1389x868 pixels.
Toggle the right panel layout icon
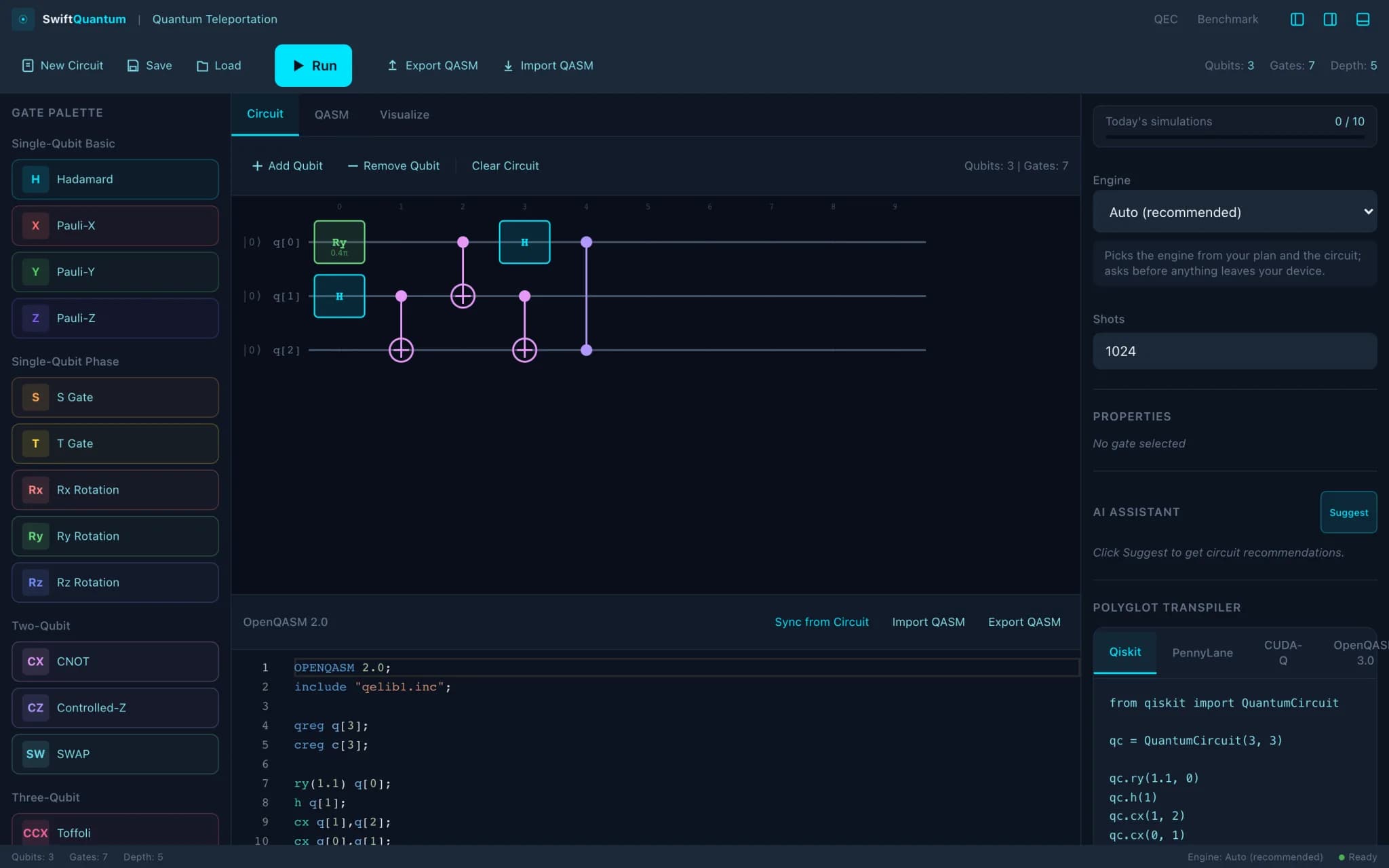1330,19
